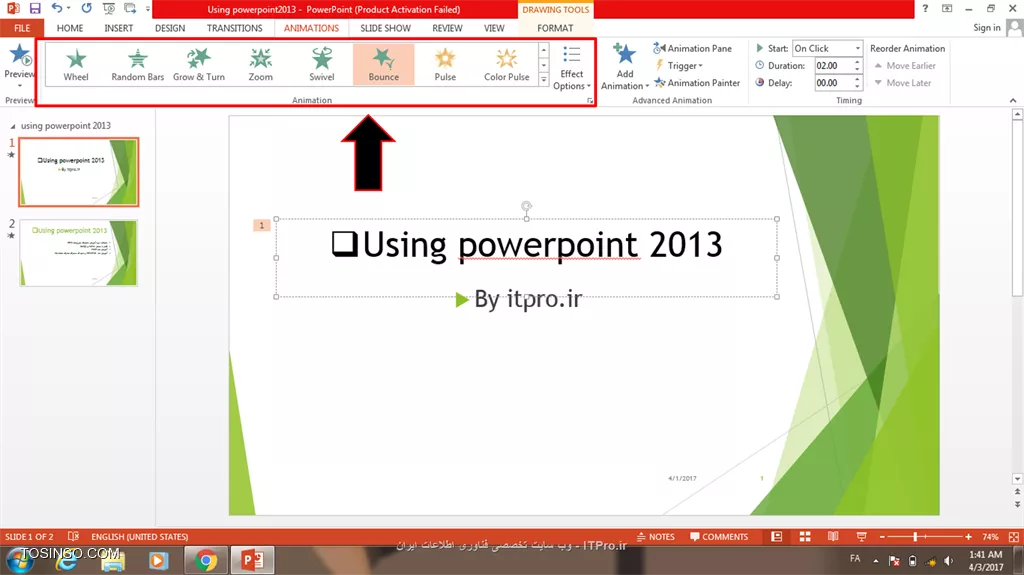The image size is (1024, 575).
Task: Click the 74% zoom level
Action: tap(990, 536)
